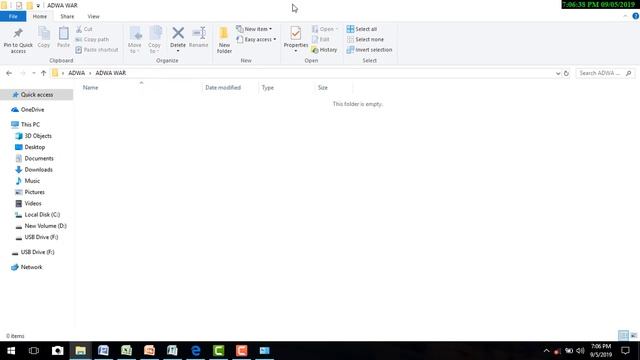
Task: Open the Help question mark icon
Action: click(635, 16)
